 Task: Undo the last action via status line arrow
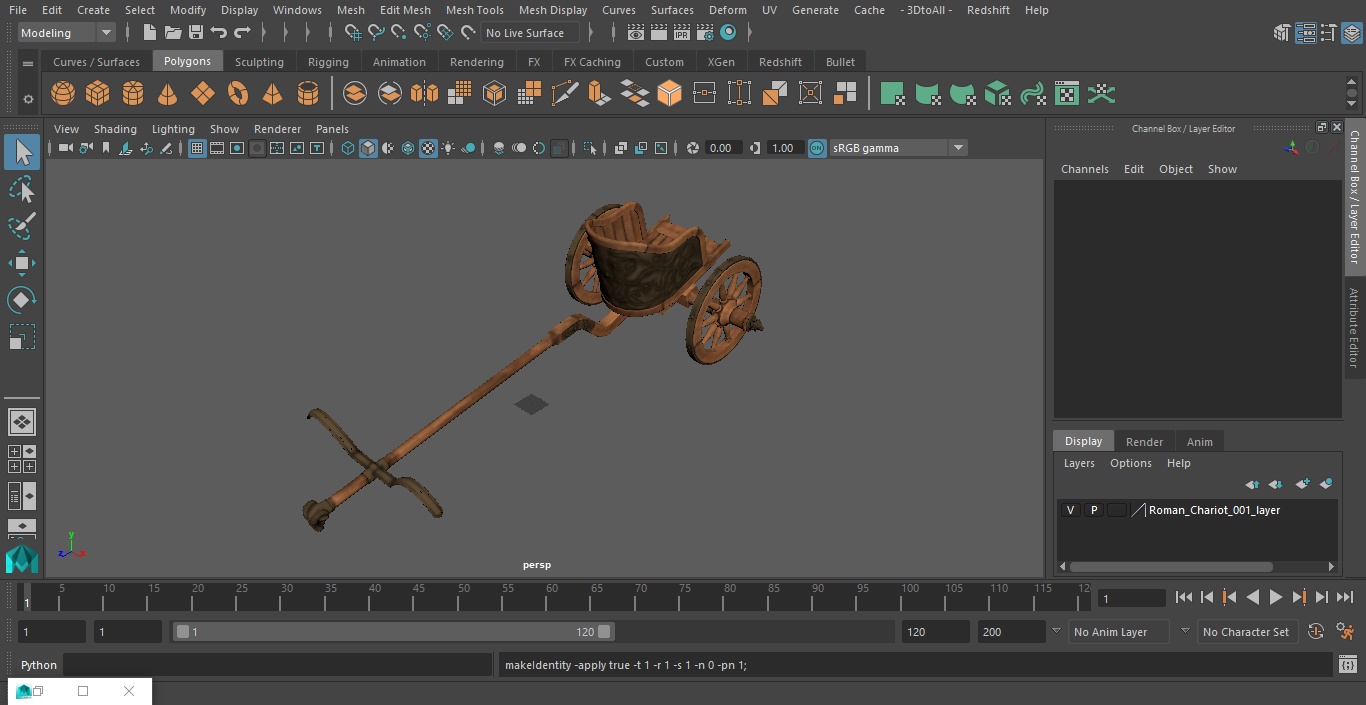[219, 33]
